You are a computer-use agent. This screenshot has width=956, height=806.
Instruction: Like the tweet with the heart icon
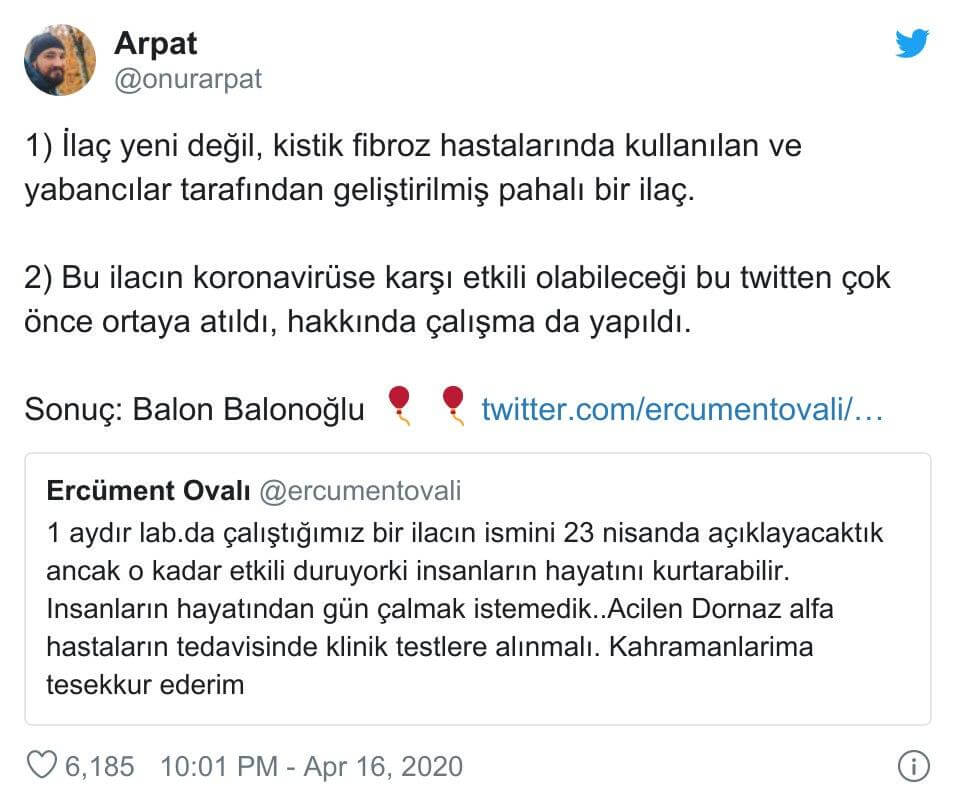click(41, 766)
